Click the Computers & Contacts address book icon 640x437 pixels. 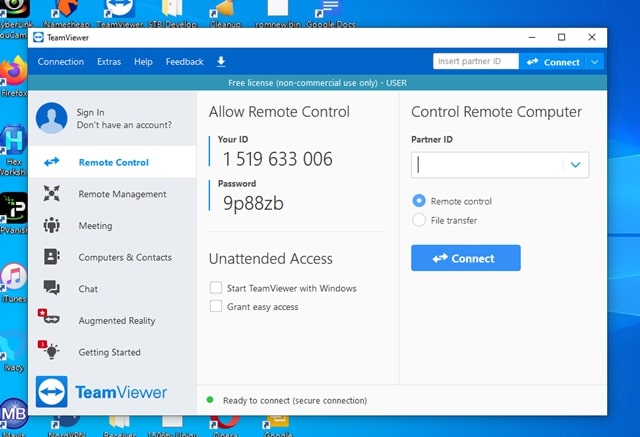tap(52, 257)
